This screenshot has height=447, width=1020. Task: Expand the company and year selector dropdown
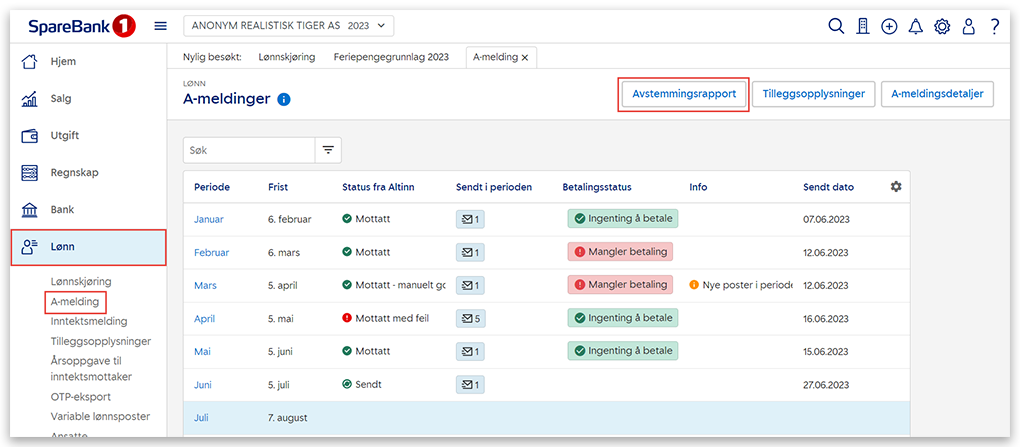tap(289, 26)
